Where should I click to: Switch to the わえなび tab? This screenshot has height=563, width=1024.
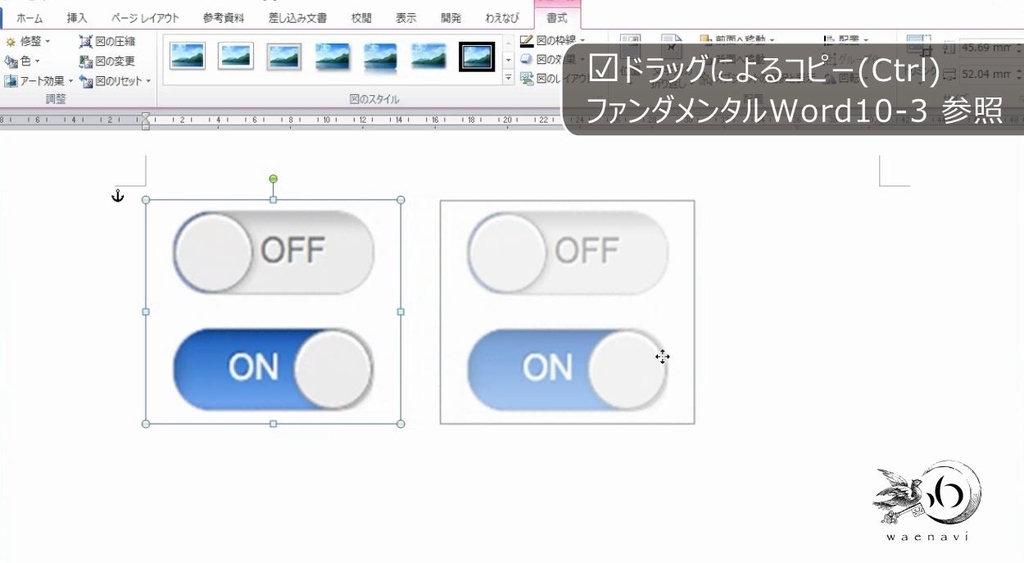(502, 18)
